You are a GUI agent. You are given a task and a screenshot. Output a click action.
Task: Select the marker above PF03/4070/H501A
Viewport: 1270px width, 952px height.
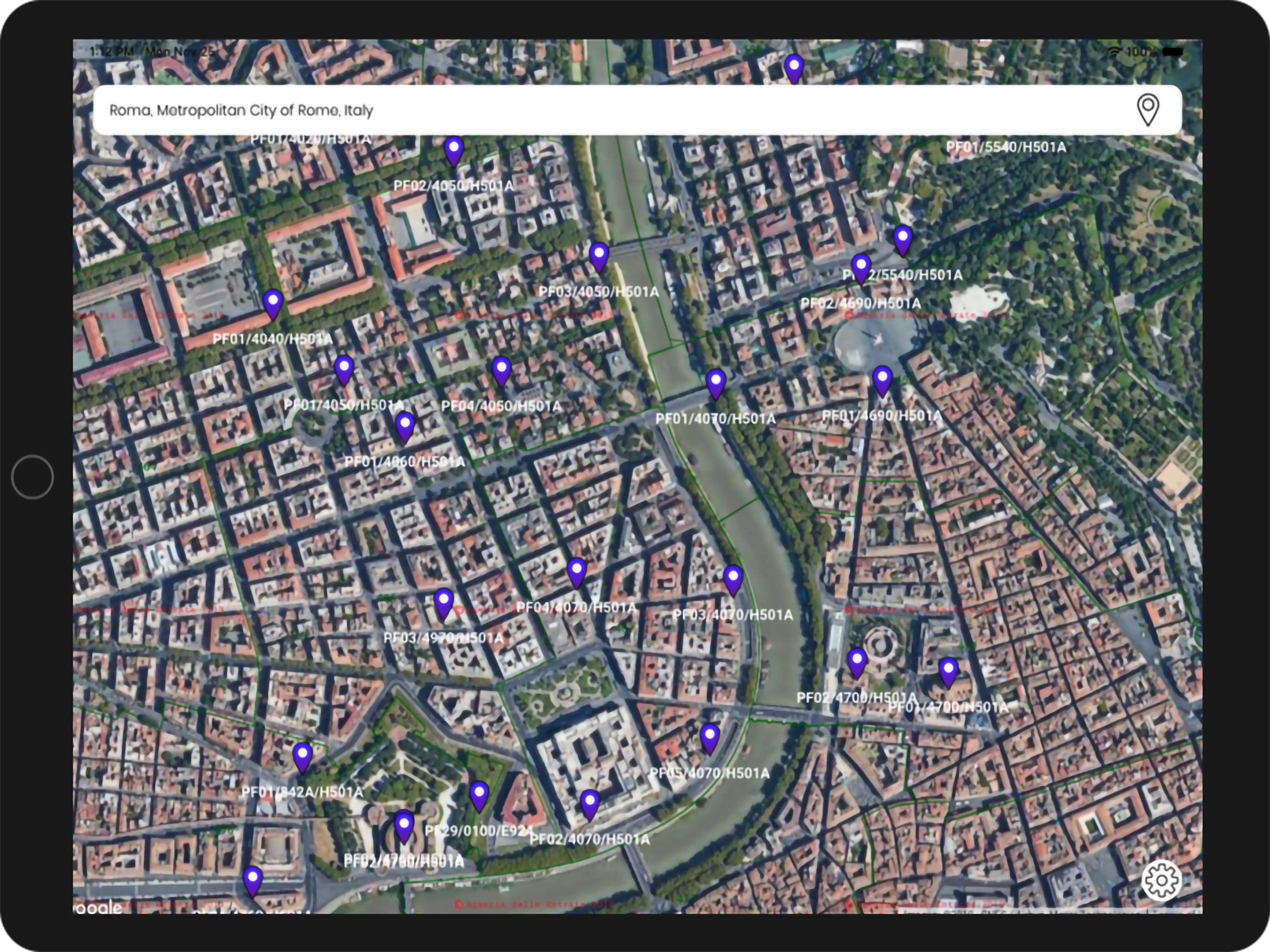tap(733, 579)
